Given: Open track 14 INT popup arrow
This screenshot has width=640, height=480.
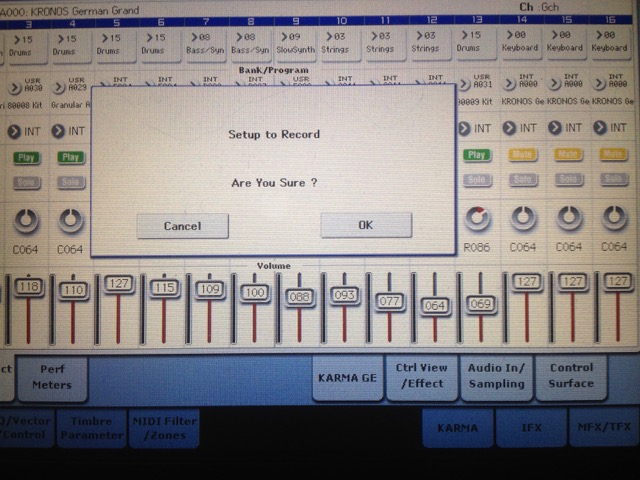Looking at the screenshot, I should [x=509, y=128].
